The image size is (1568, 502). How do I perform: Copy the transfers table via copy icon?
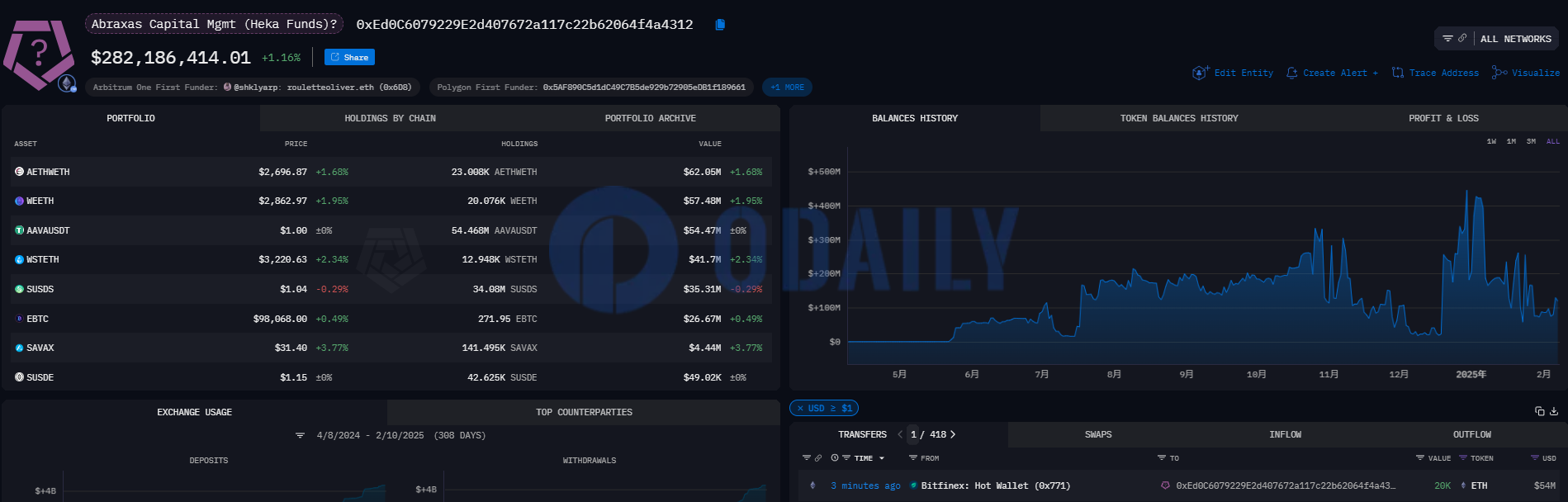(1540, 411)
